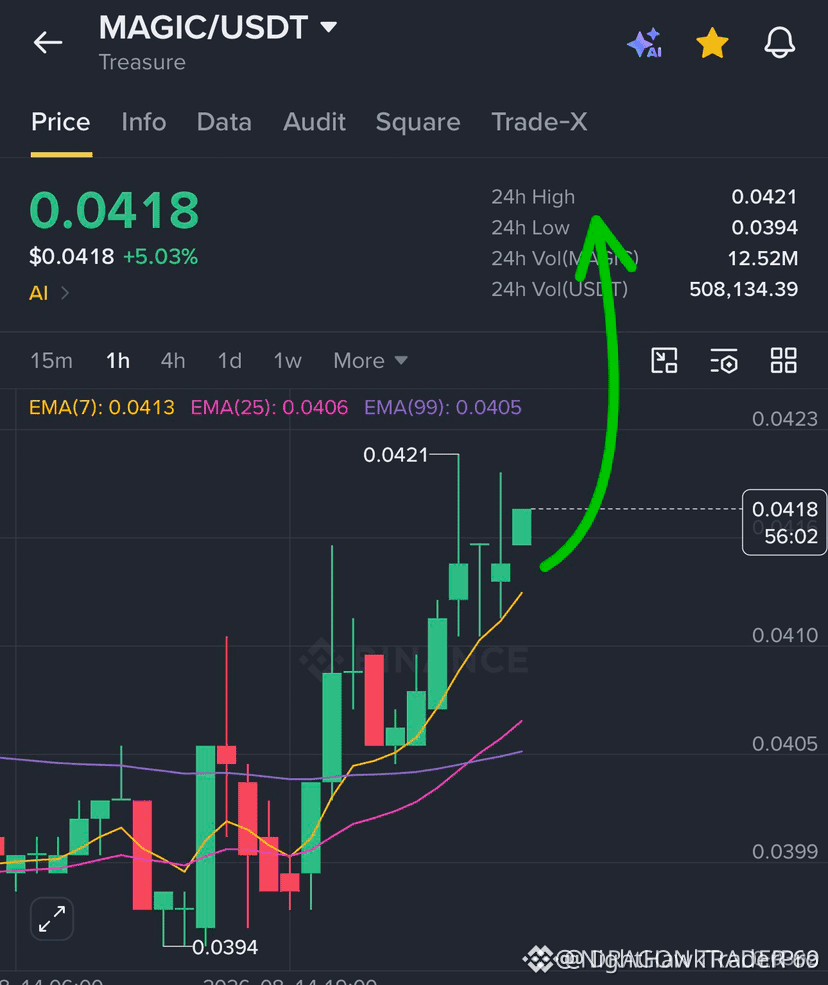Open the Square tab

(x=418, y=122)
